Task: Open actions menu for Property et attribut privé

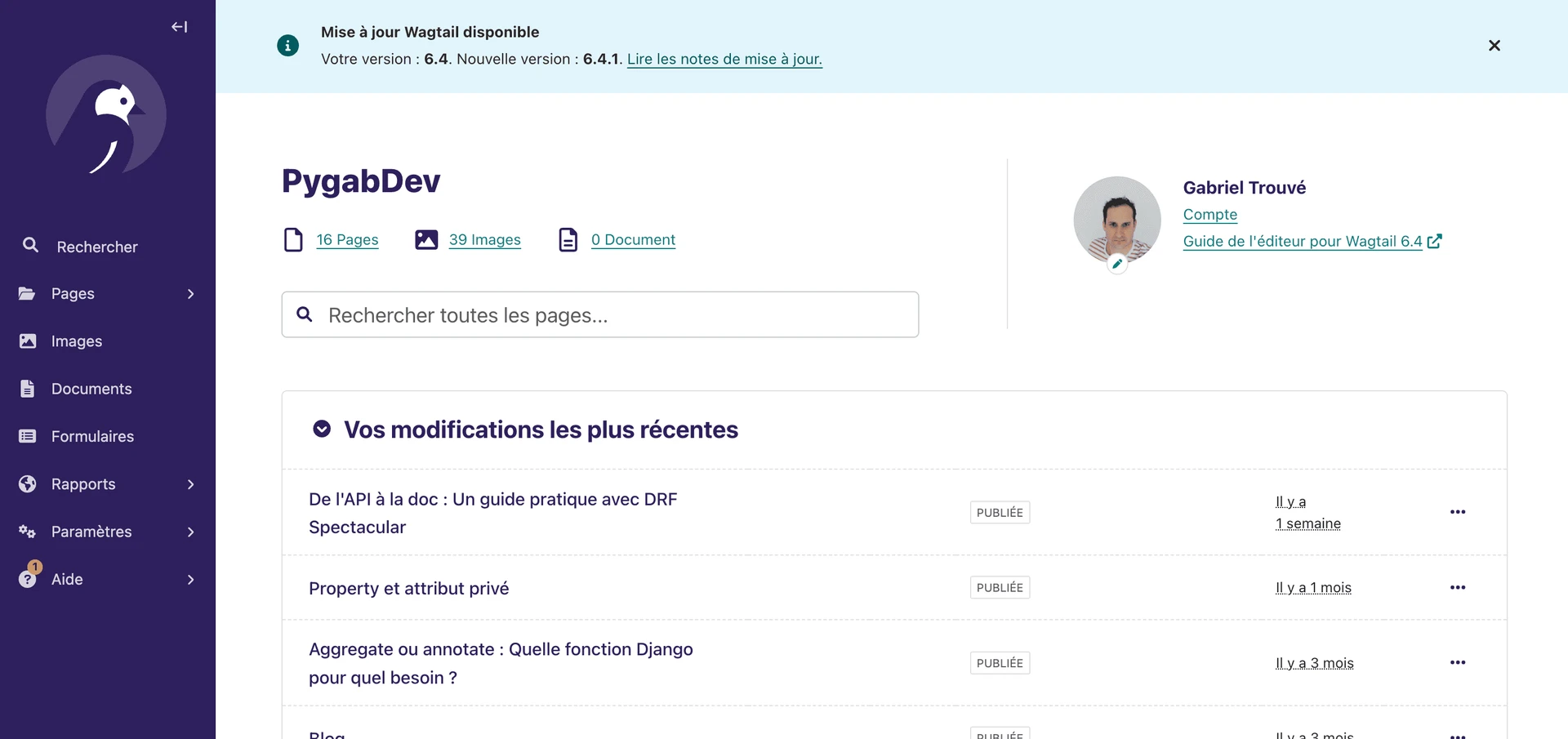Action: [x=1457, y=588]
